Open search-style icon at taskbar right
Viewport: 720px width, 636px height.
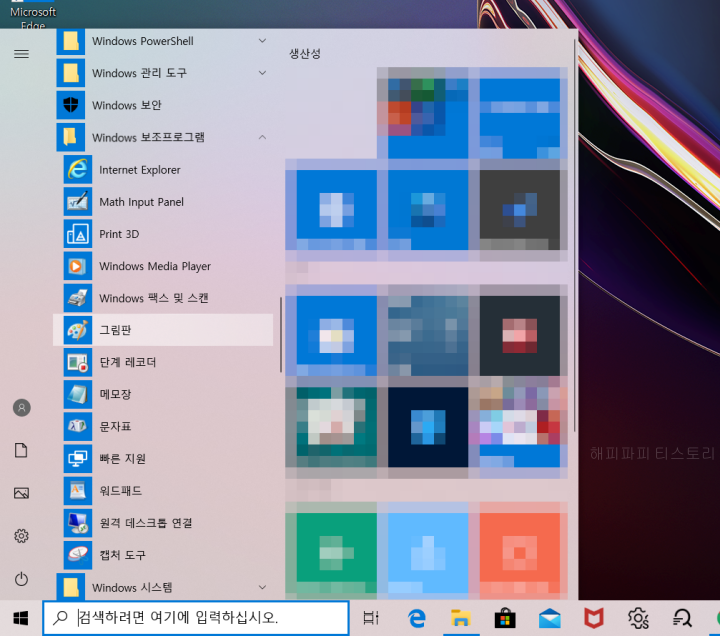pos(682,618)
